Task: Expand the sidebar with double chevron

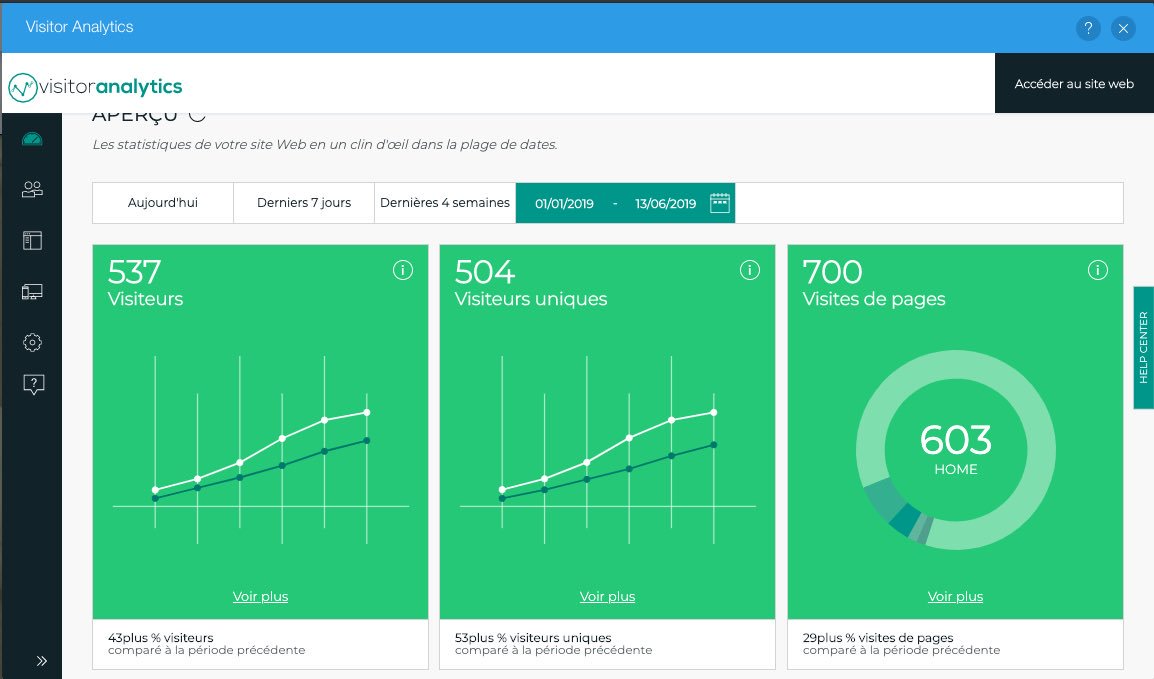Action: pyautogui.click(x=42, y=661)
